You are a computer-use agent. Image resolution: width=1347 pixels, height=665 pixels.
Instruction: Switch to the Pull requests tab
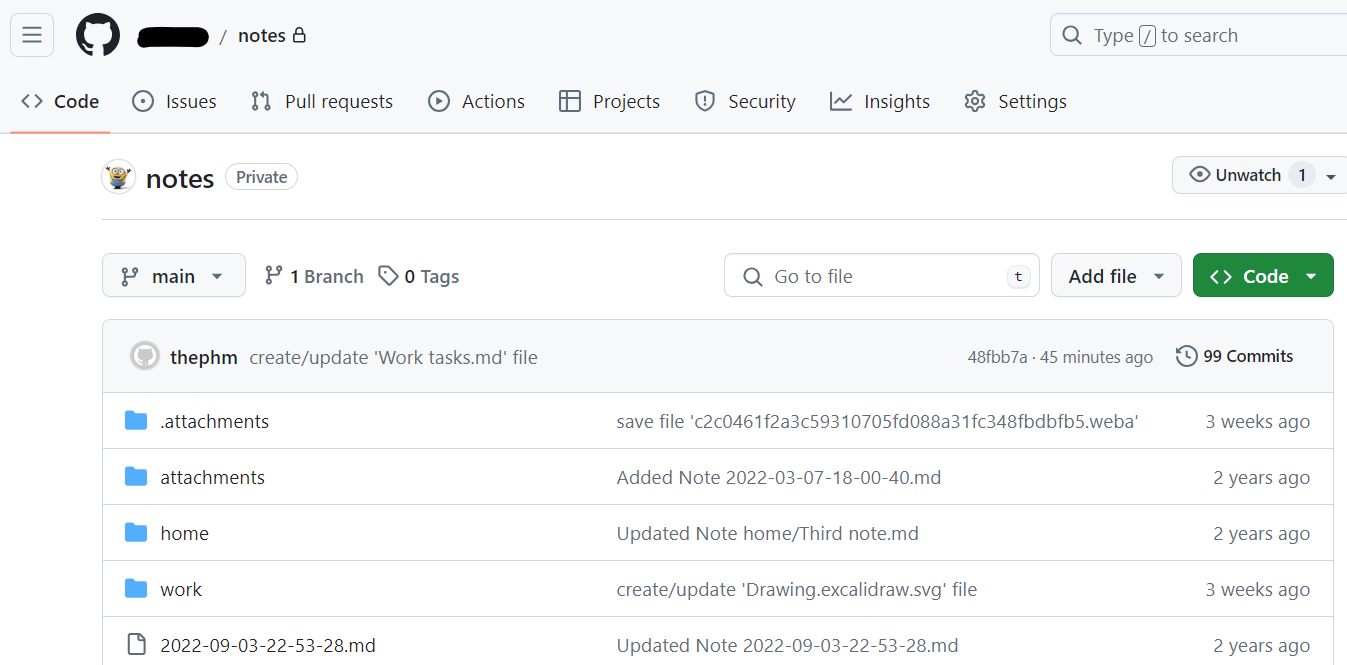[322, 101]
